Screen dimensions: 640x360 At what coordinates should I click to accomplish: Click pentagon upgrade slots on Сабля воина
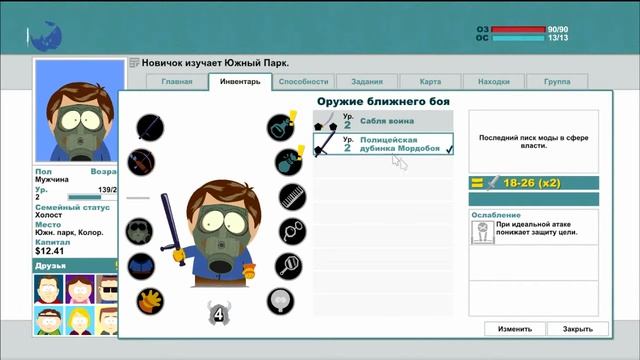pos(326,126)
